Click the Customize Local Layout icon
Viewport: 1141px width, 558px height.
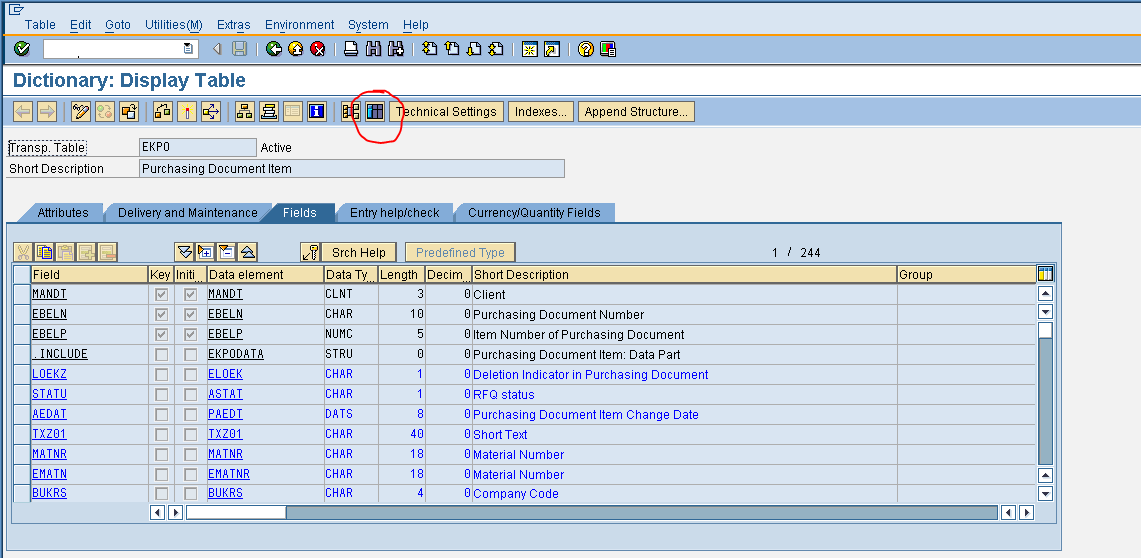tap(608, 49)
